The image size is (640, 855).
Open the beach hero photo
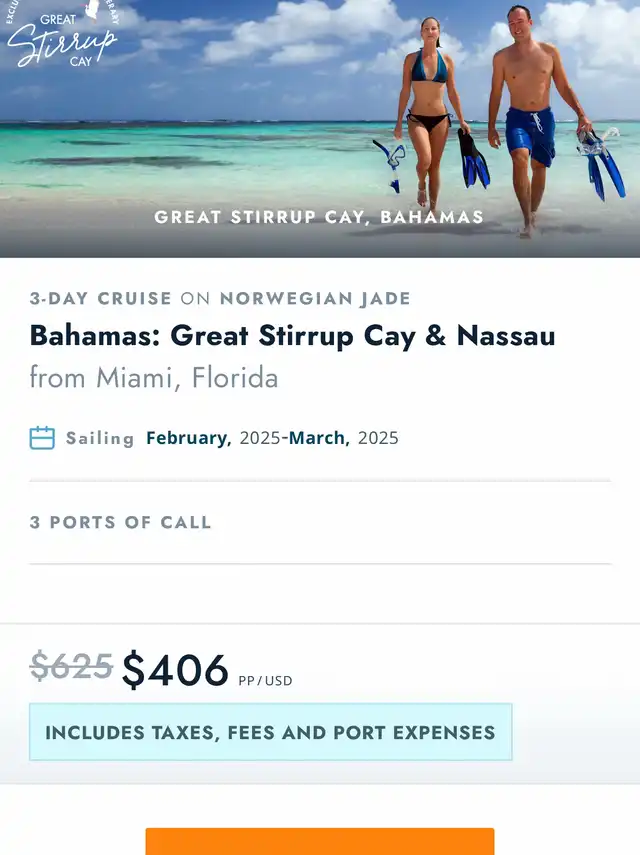[320, 129]
